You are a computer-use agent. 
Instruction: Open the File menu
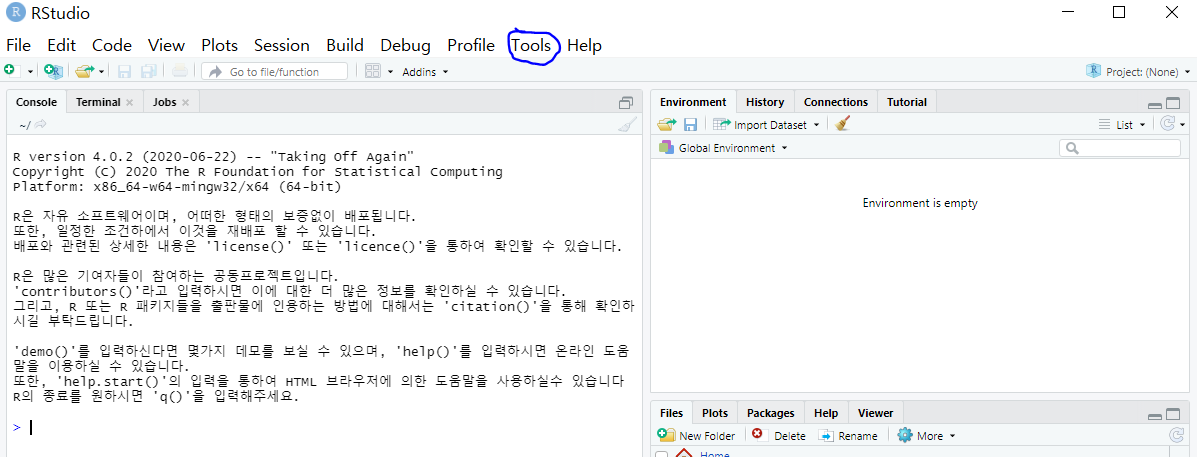(x=18, y=46)
